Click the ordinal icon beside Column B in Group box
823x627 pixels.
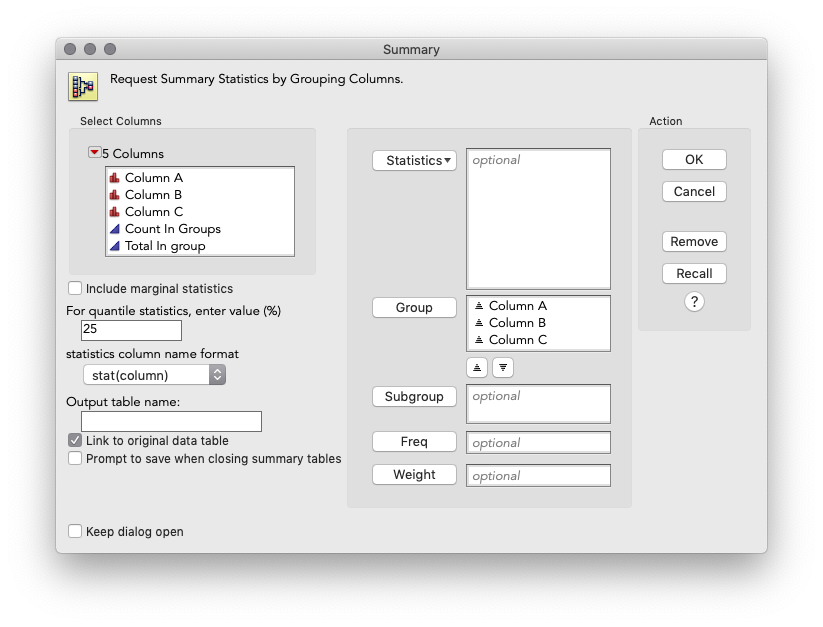(477, 323)
